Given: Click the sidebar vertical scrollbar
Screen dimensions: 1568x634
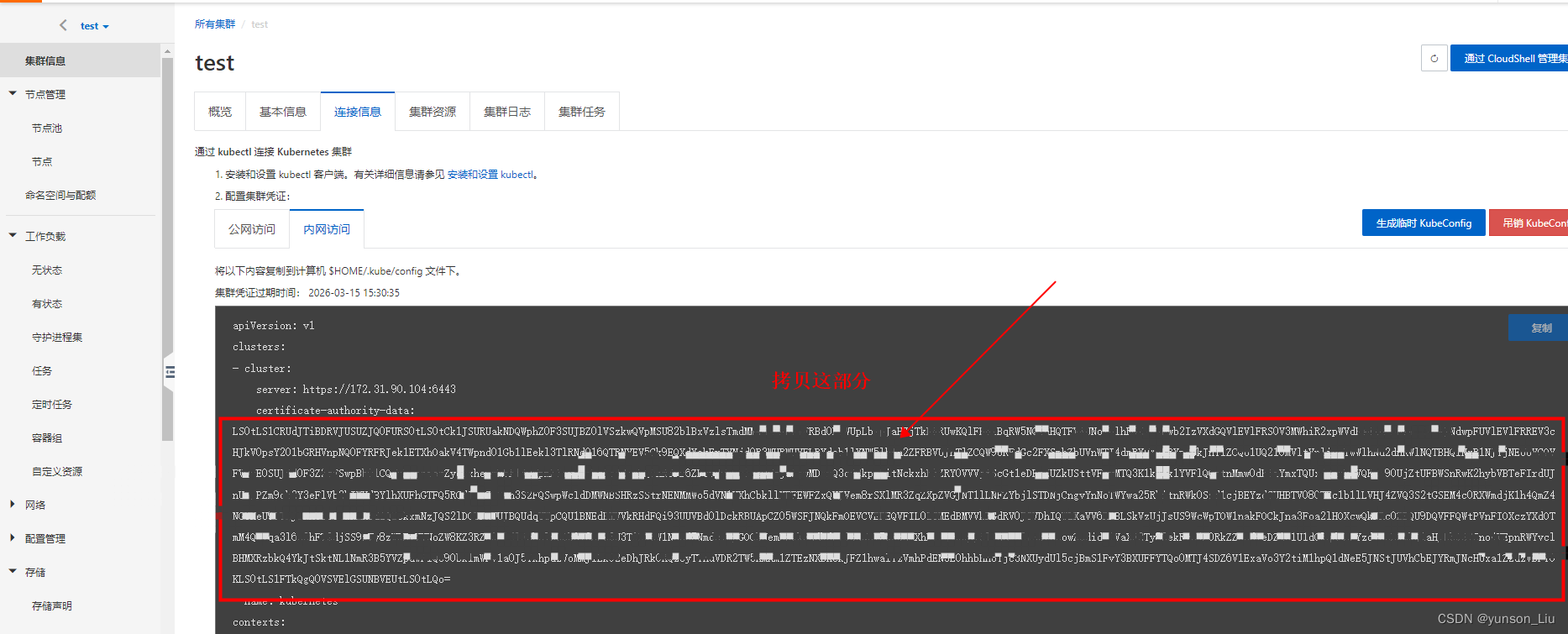Looking at the screenshot, I should click(167, 249).
